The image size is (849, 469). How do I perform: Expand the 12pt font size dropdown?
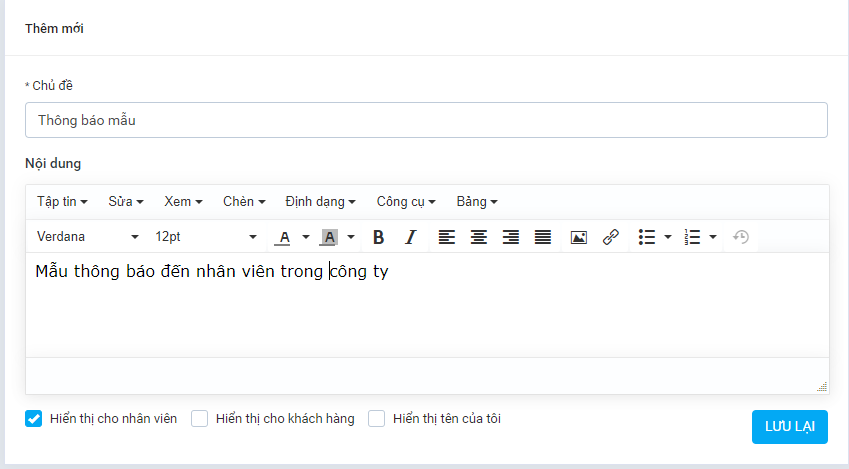(x=205, y=237)
